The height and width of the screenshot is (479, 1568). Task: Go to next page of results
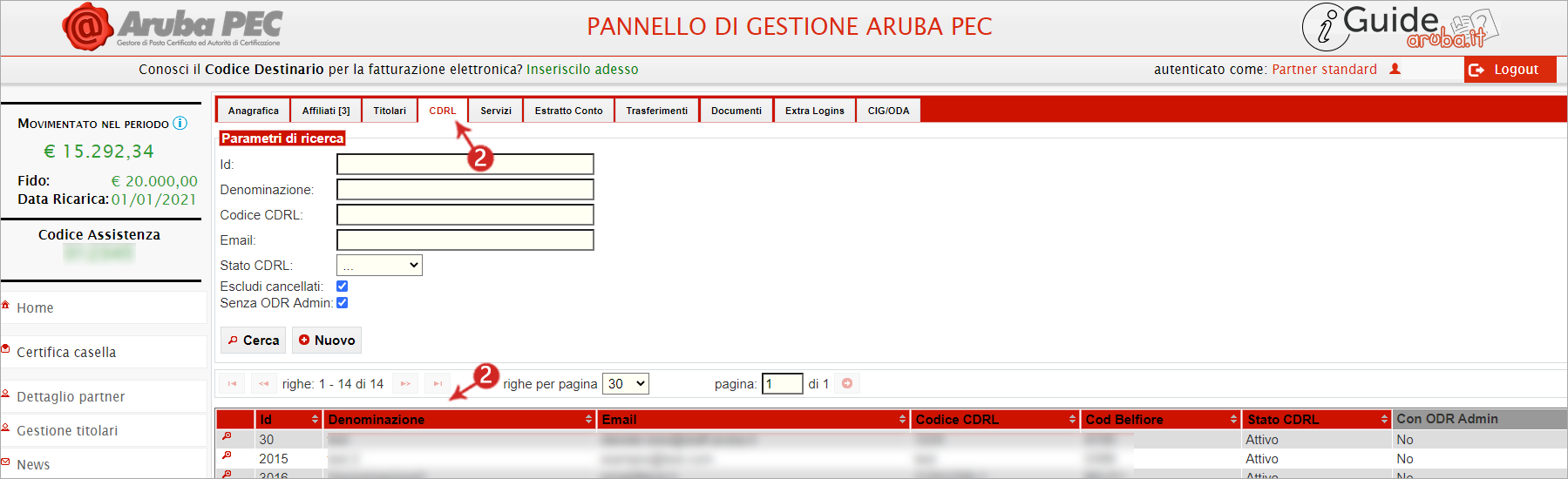pyautogui.click(x=405, y=383)
